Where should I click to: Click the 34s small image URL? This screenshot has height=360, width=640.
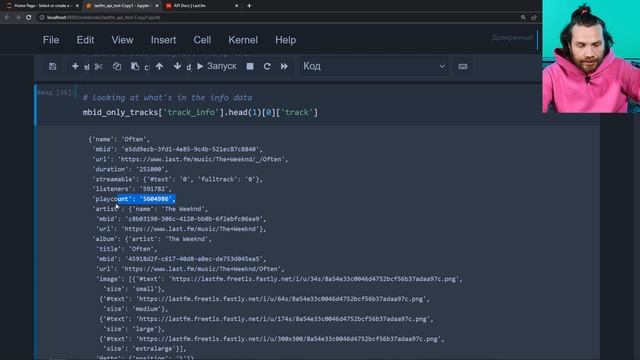[x=314, y=279]
